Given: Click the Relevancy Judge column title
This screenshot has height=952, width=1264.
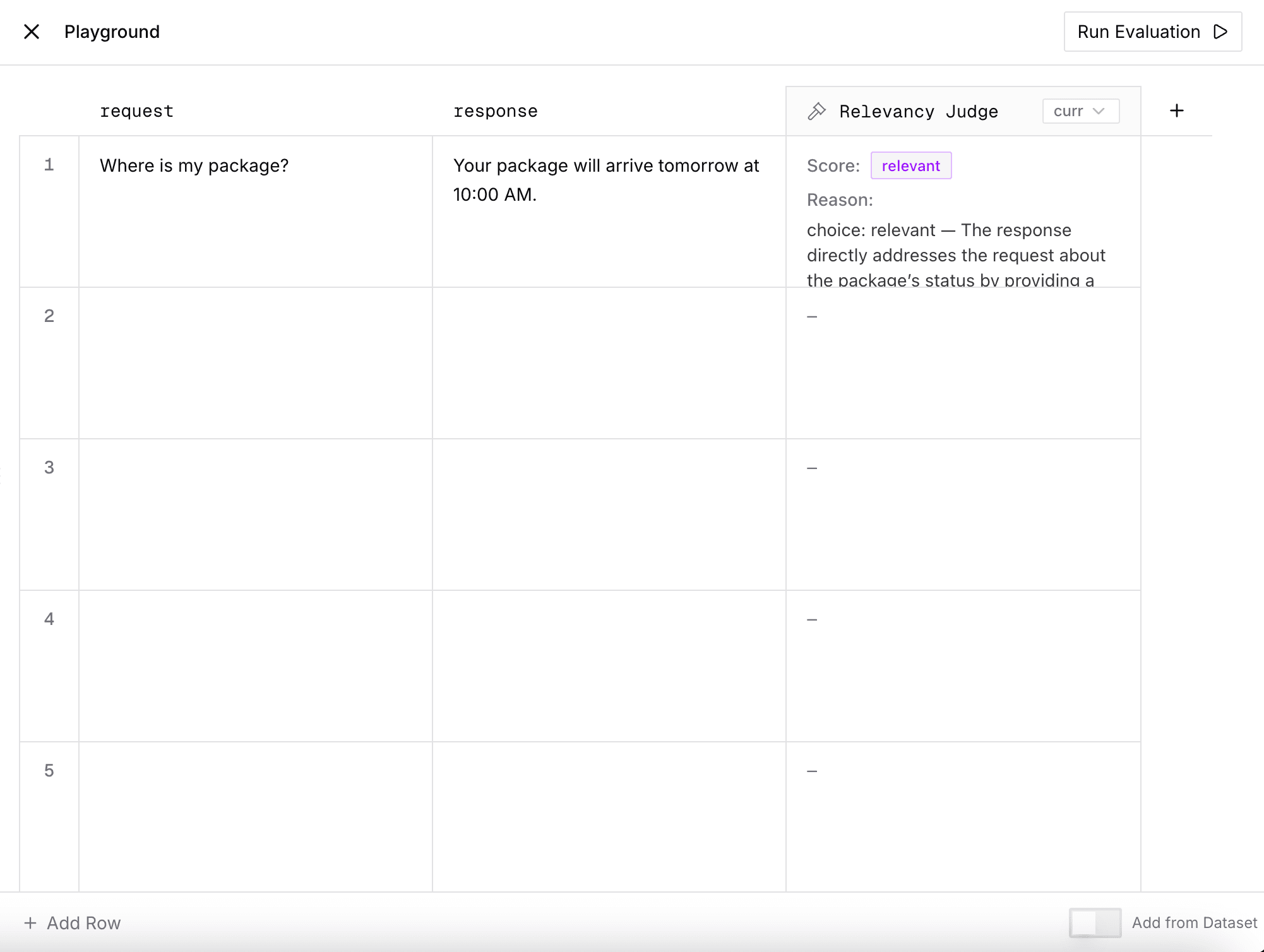Looking at the screenshot, I should (918, 112).
